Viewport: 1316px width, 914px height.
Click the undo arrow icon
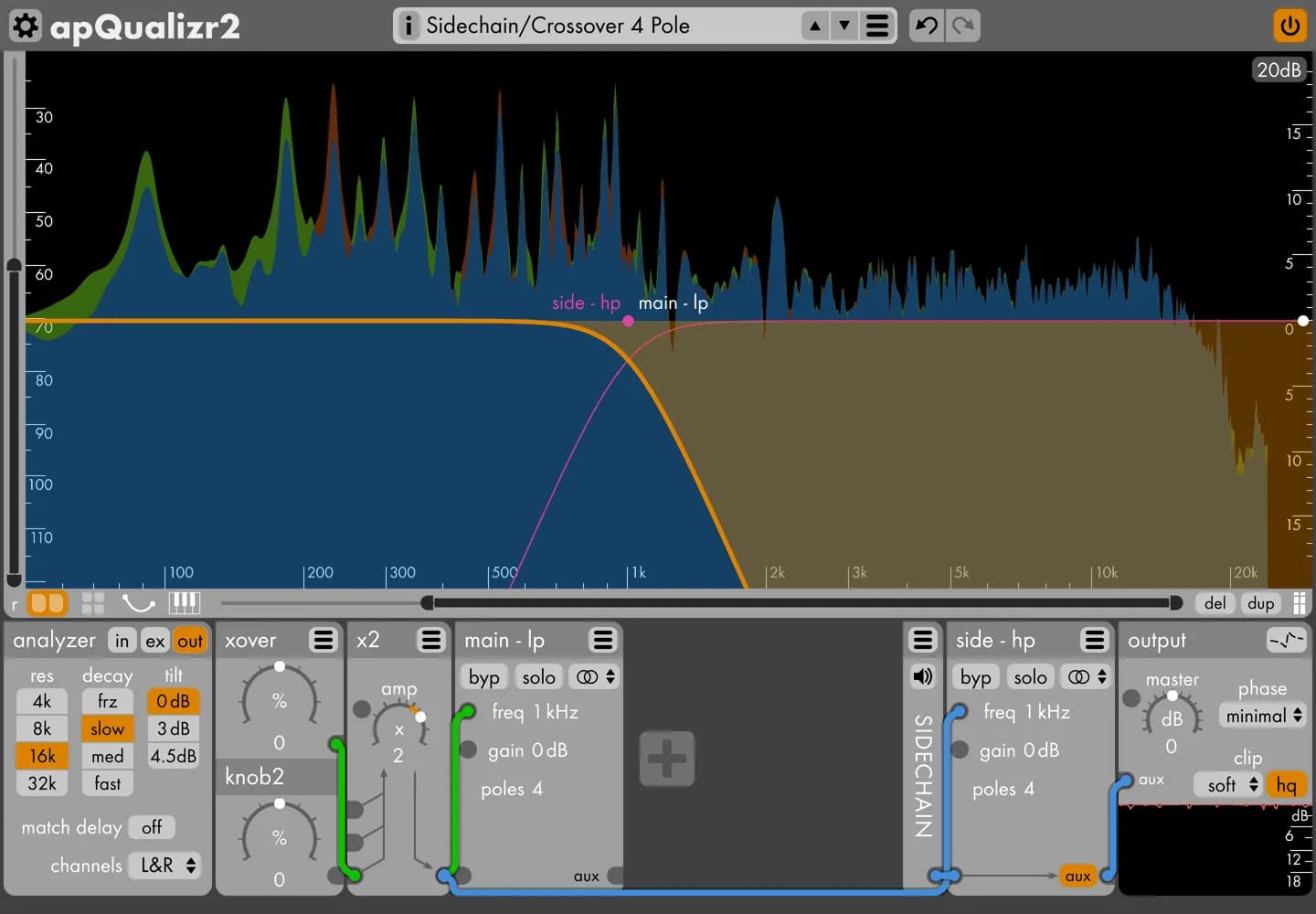(926, 26)
